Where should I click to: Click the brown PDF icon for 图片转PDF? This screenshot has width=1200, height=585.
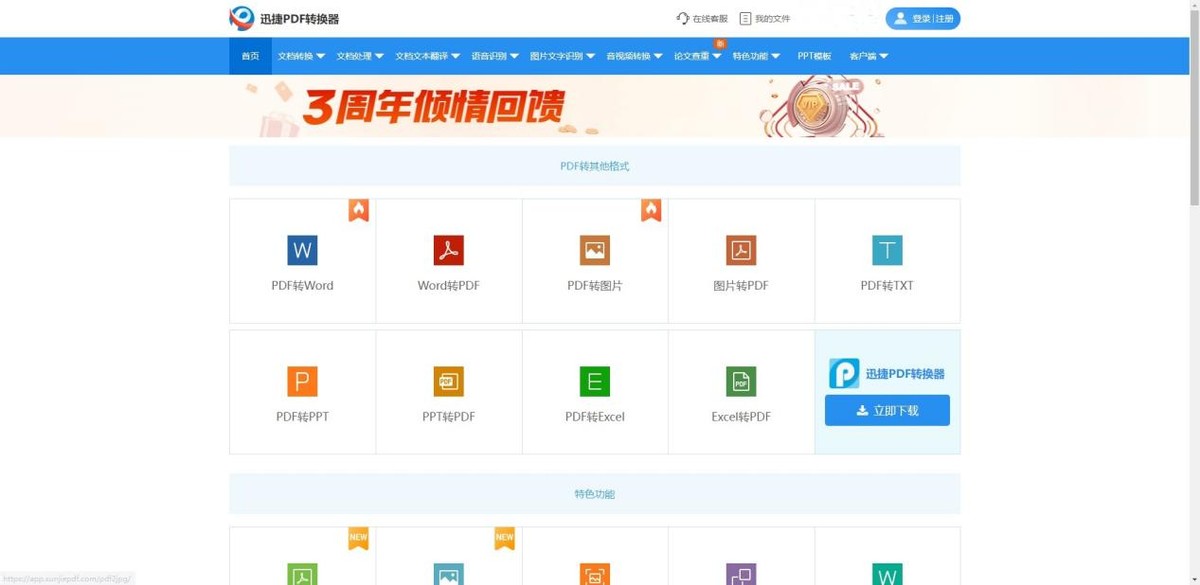pos(741,250)
